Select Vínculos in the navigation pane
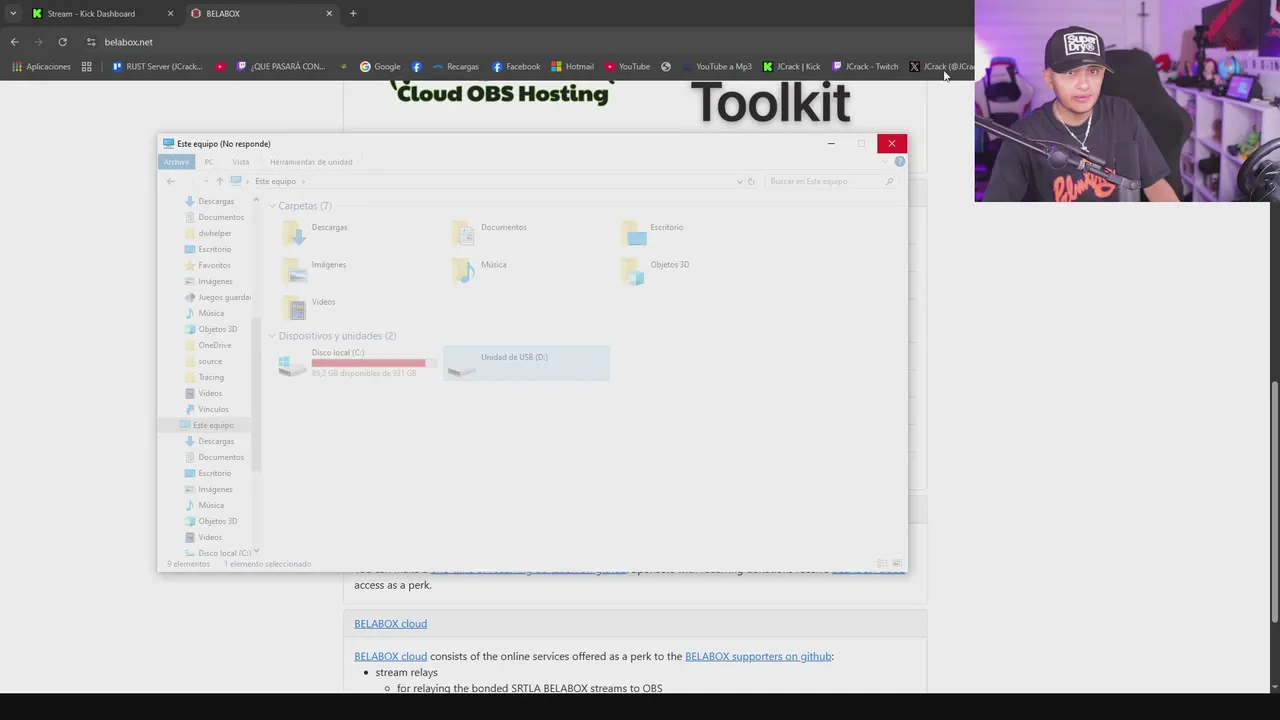 tap(213, 409)
